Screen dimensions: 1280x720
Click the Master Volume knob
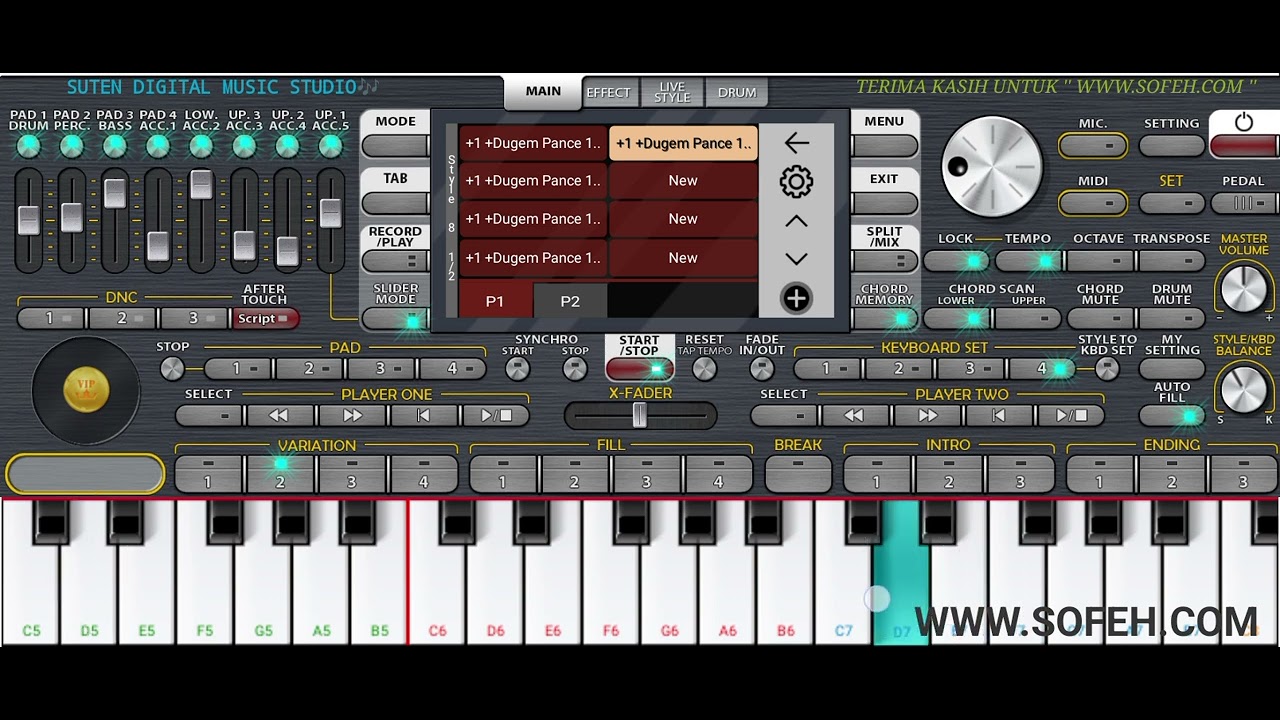pos(1244,290)
